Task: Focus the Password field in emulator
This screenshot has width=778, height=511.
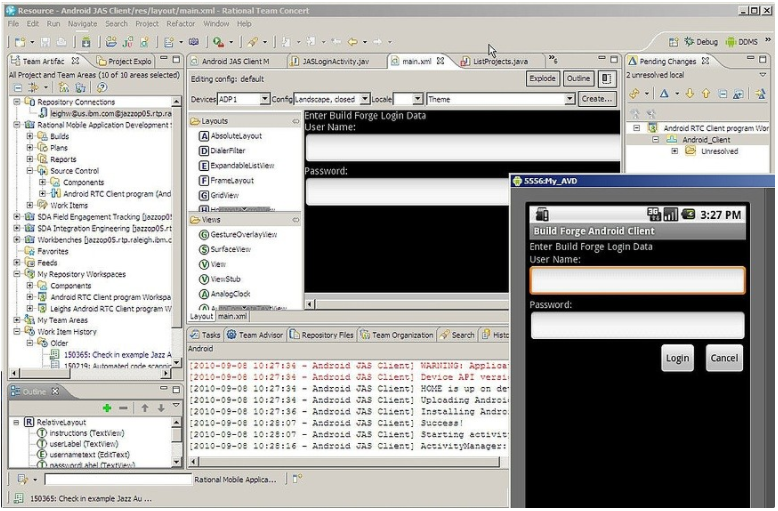Action: tap(637, 326)
